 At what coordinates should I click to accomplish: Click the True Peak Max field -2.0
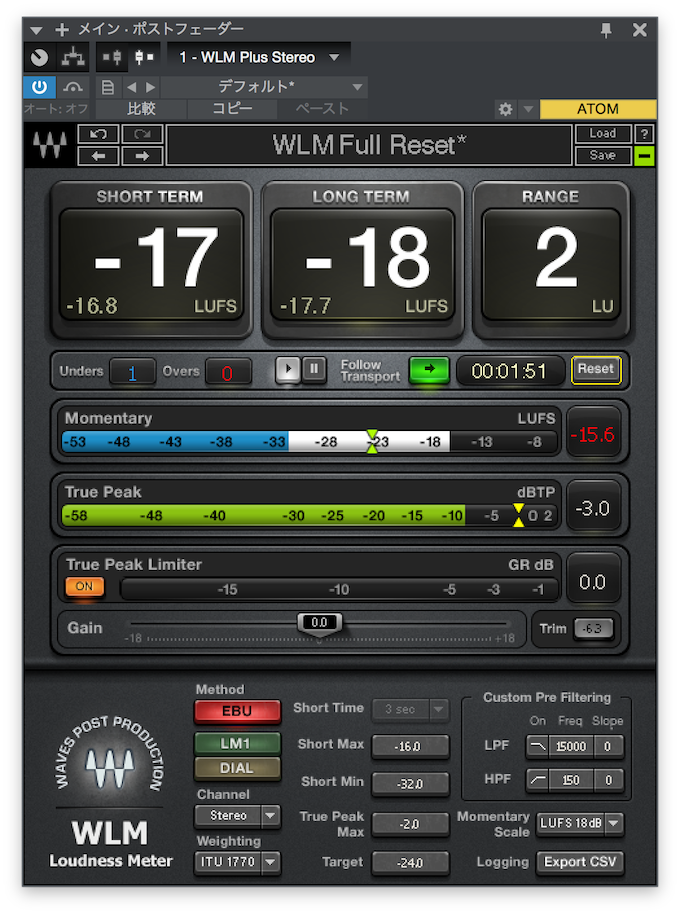tap(410, 824)
